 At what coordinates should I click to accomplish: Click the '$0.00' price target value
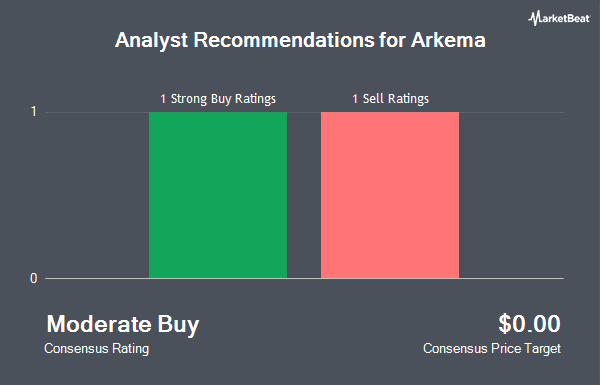[530, 324]
